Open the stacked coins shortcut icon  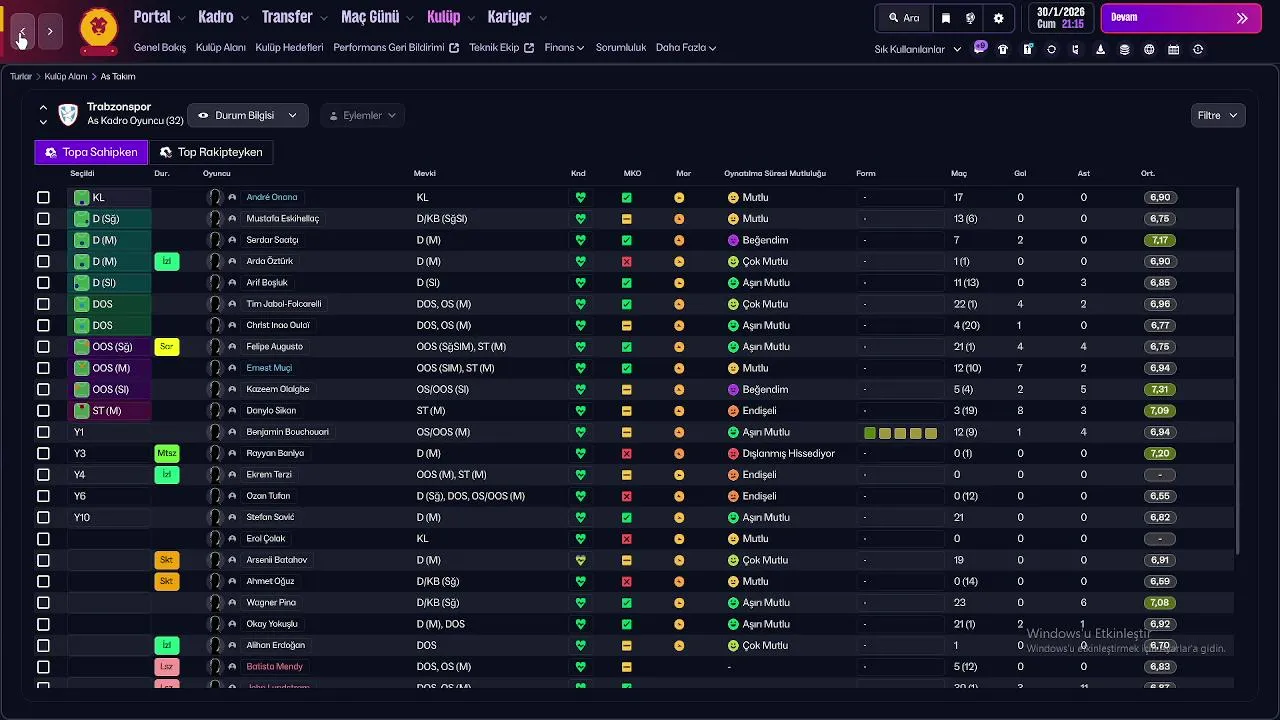click(1125, 49)
